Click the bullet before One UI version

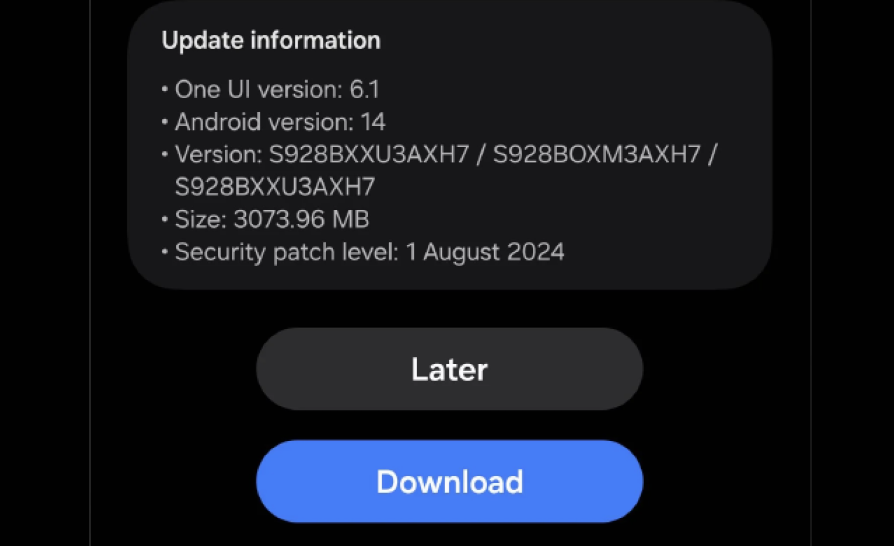[165, 89]
